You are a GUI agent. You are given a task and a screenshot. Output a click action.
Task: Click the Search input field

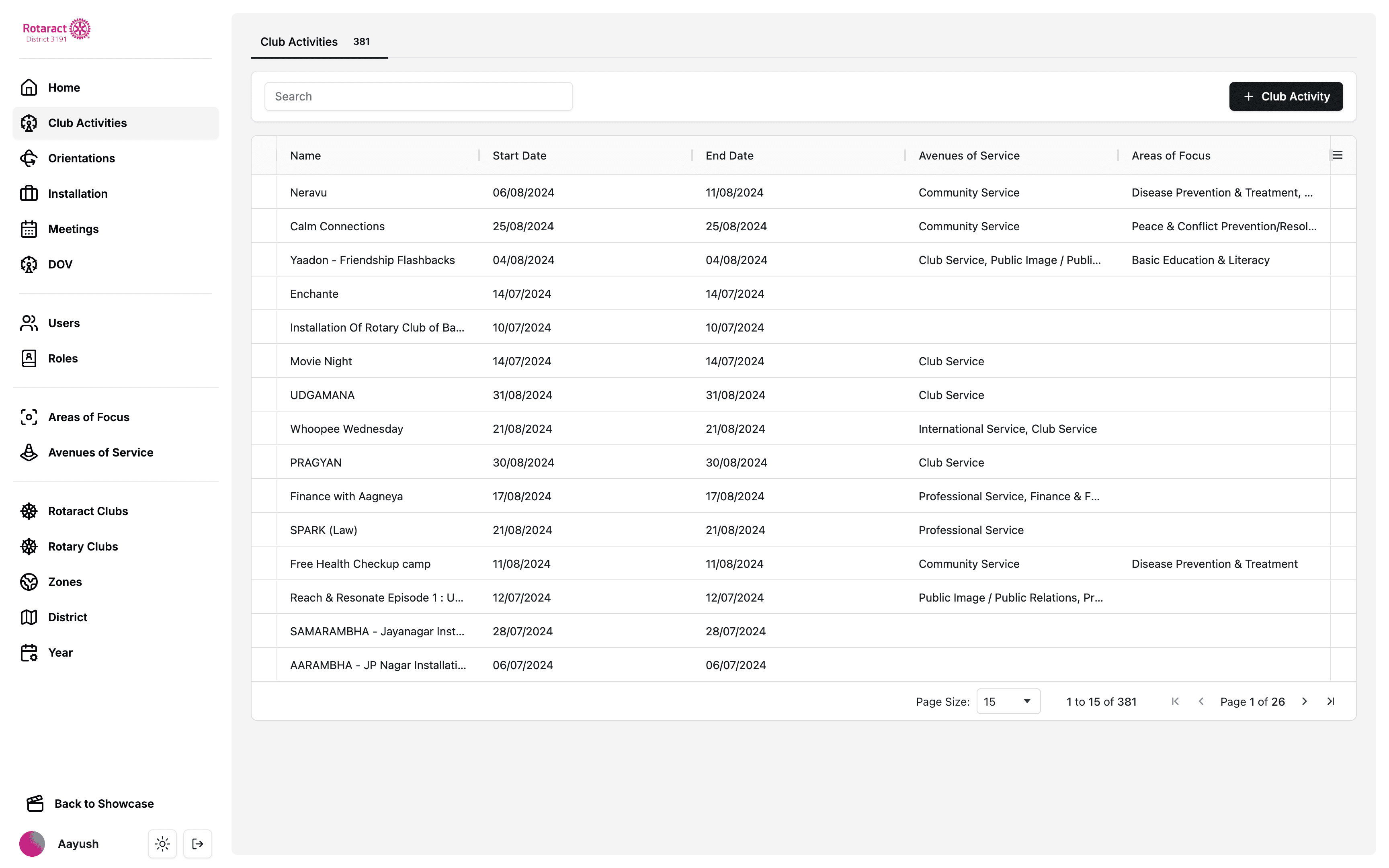point(418,96)
